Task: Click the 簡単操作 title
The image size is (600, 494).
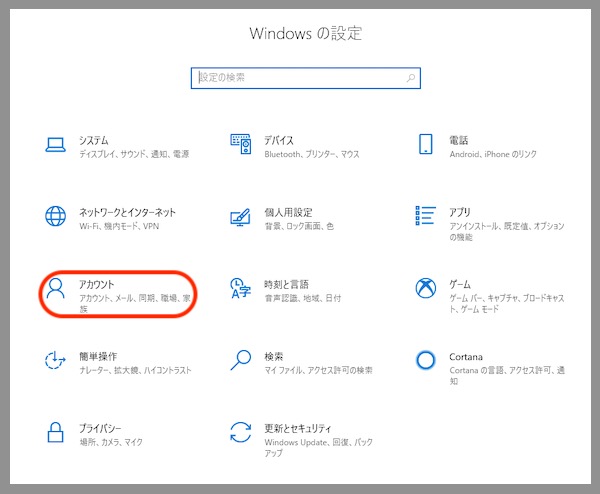Action: (98, 357)
